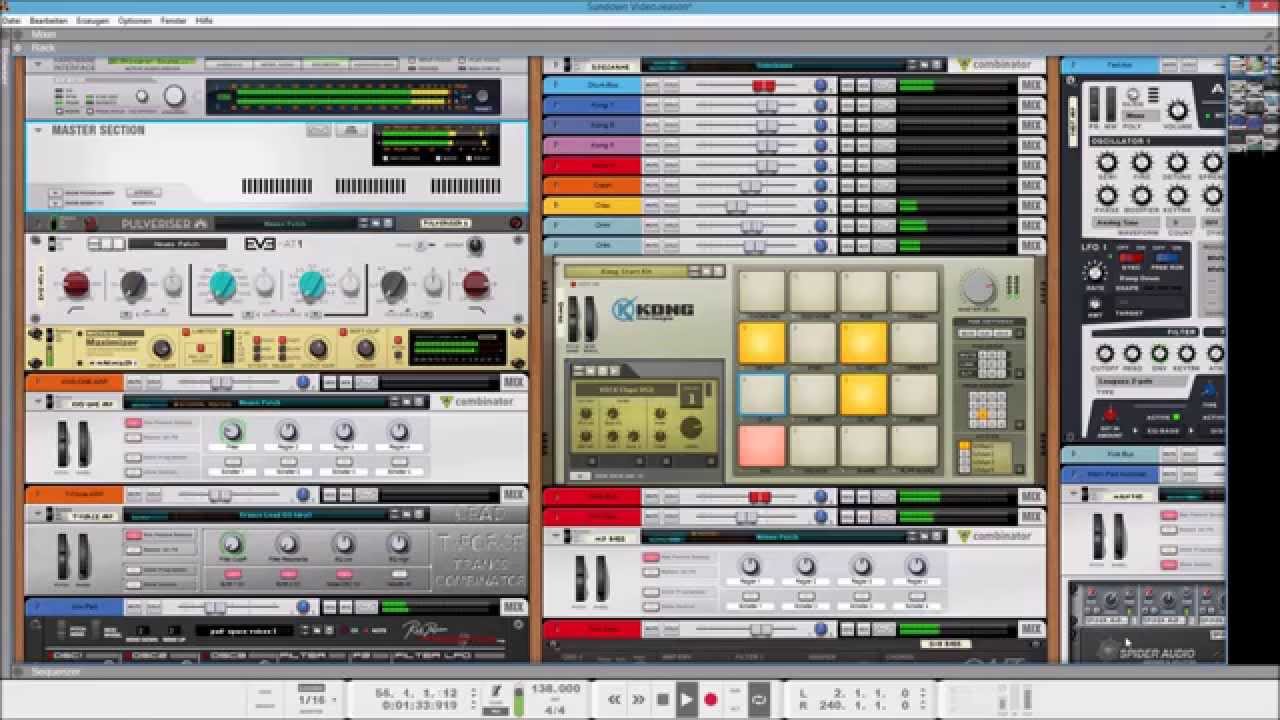Click the rack navigator thumbnail overview
This screenshot has width=1280, height=720.
point(1252,103)
